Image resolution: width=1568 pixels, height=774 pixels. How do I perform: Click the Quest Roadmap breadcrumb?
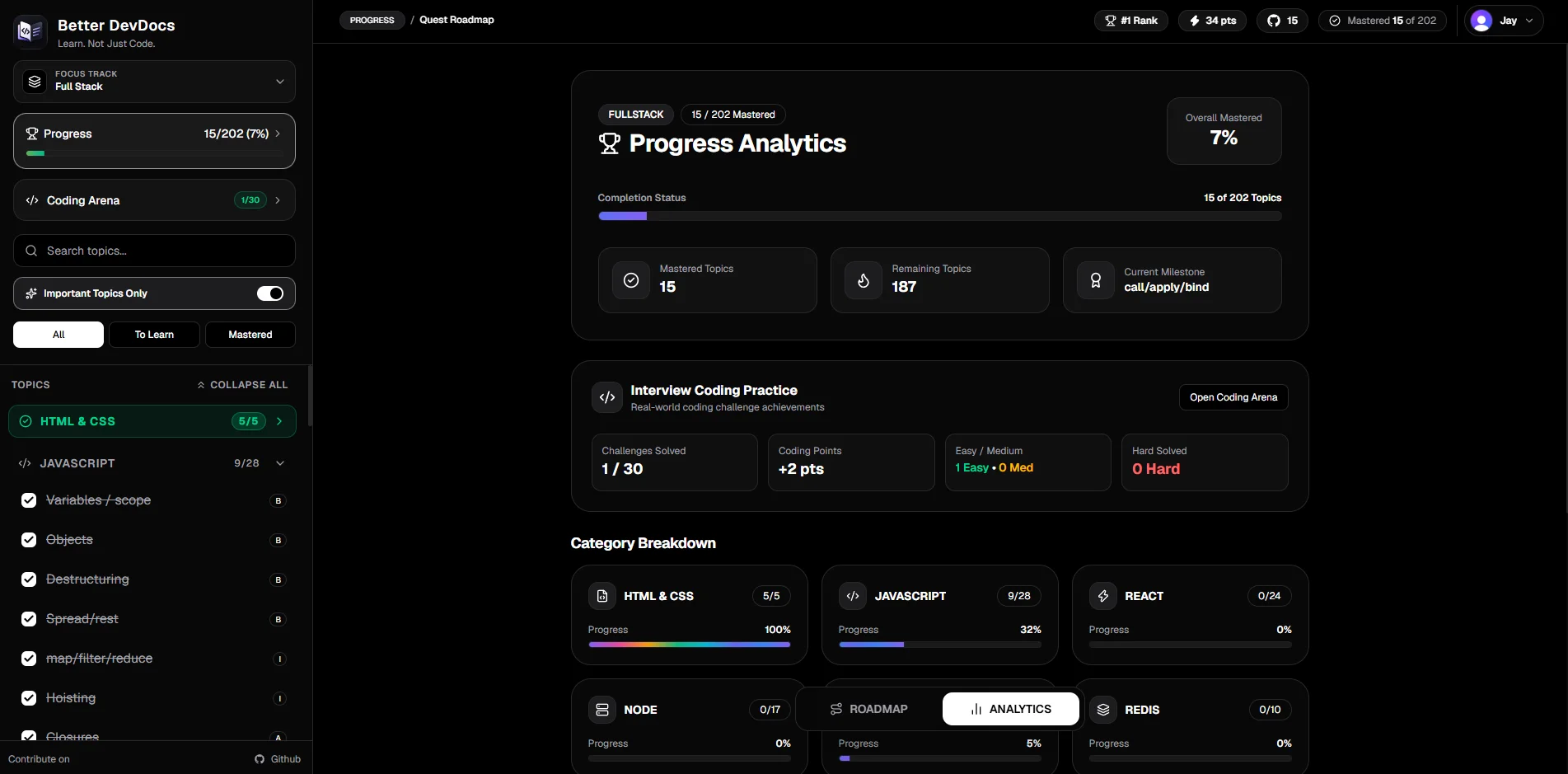(x=456, y=20)
